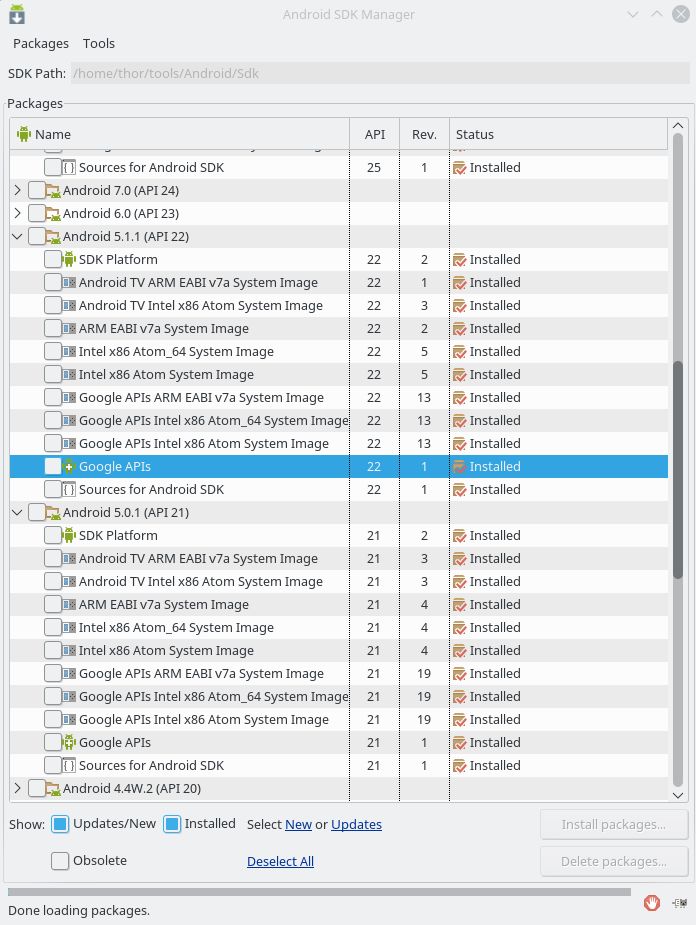Screen dimensions: 696x925
Task: Sort by the API column header
Action: (x=375, y=134)
